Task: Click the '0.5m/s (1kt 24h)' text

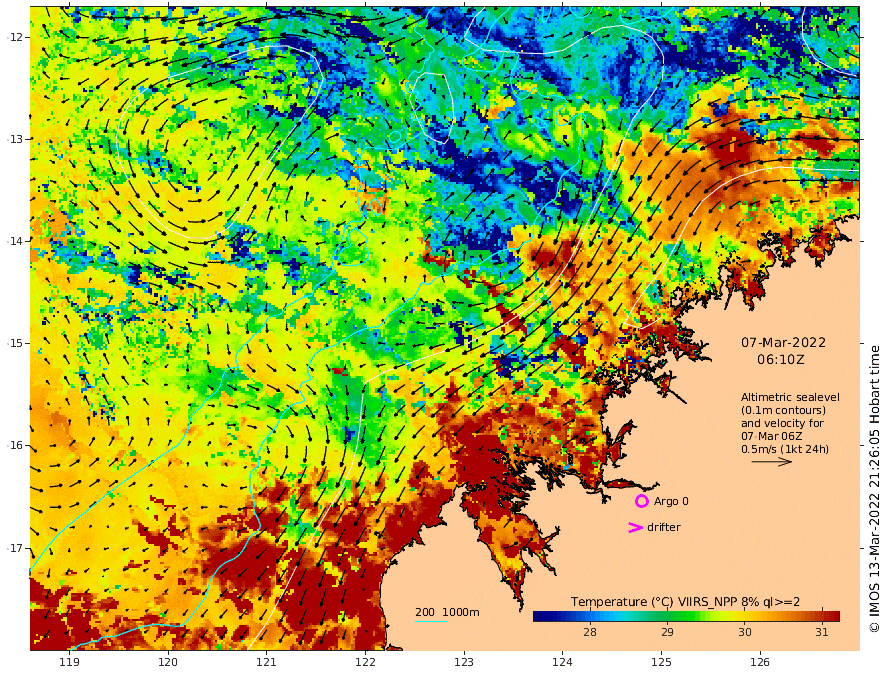Action: (x=785, y=449)
